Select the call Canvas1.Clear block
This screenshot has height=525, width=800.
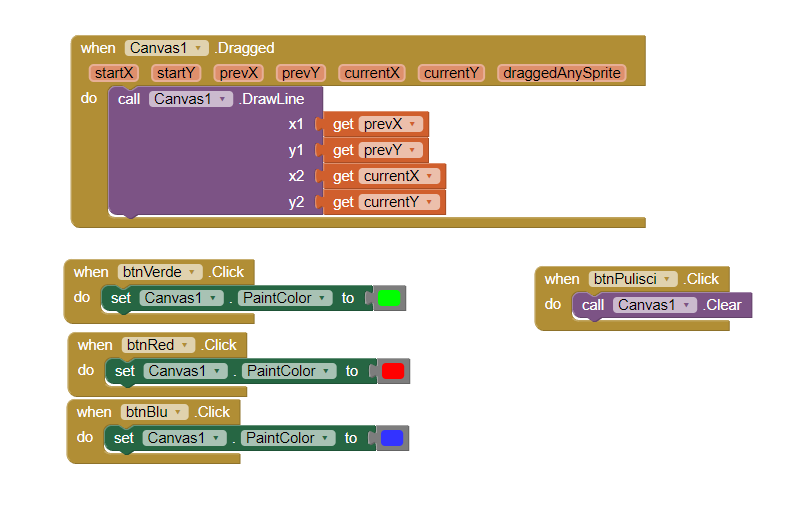pyautogui.click(x=595, y=305)
